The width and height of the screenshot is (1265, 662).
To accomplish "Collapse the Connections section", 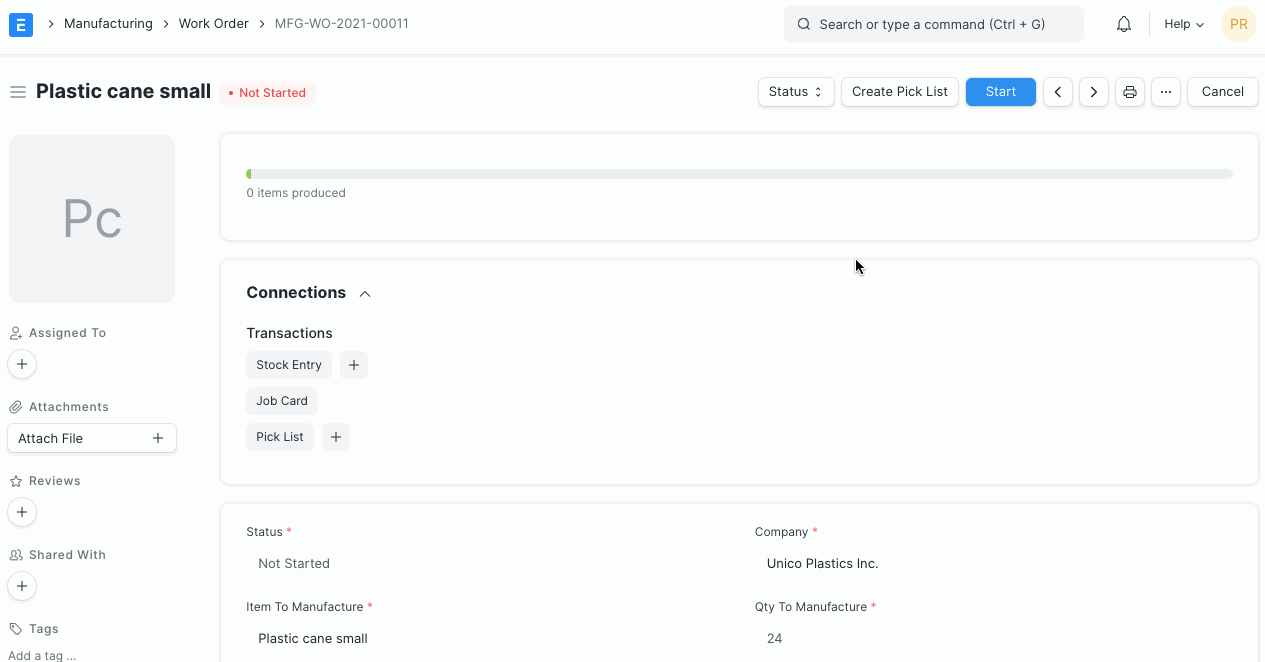I will (x=365, y=293).
